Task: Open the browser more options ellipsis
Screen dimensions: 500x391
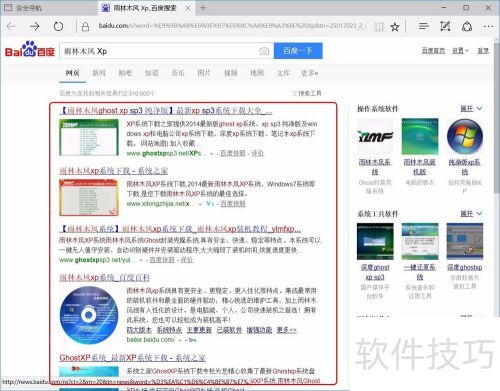Action: [489, 26]
